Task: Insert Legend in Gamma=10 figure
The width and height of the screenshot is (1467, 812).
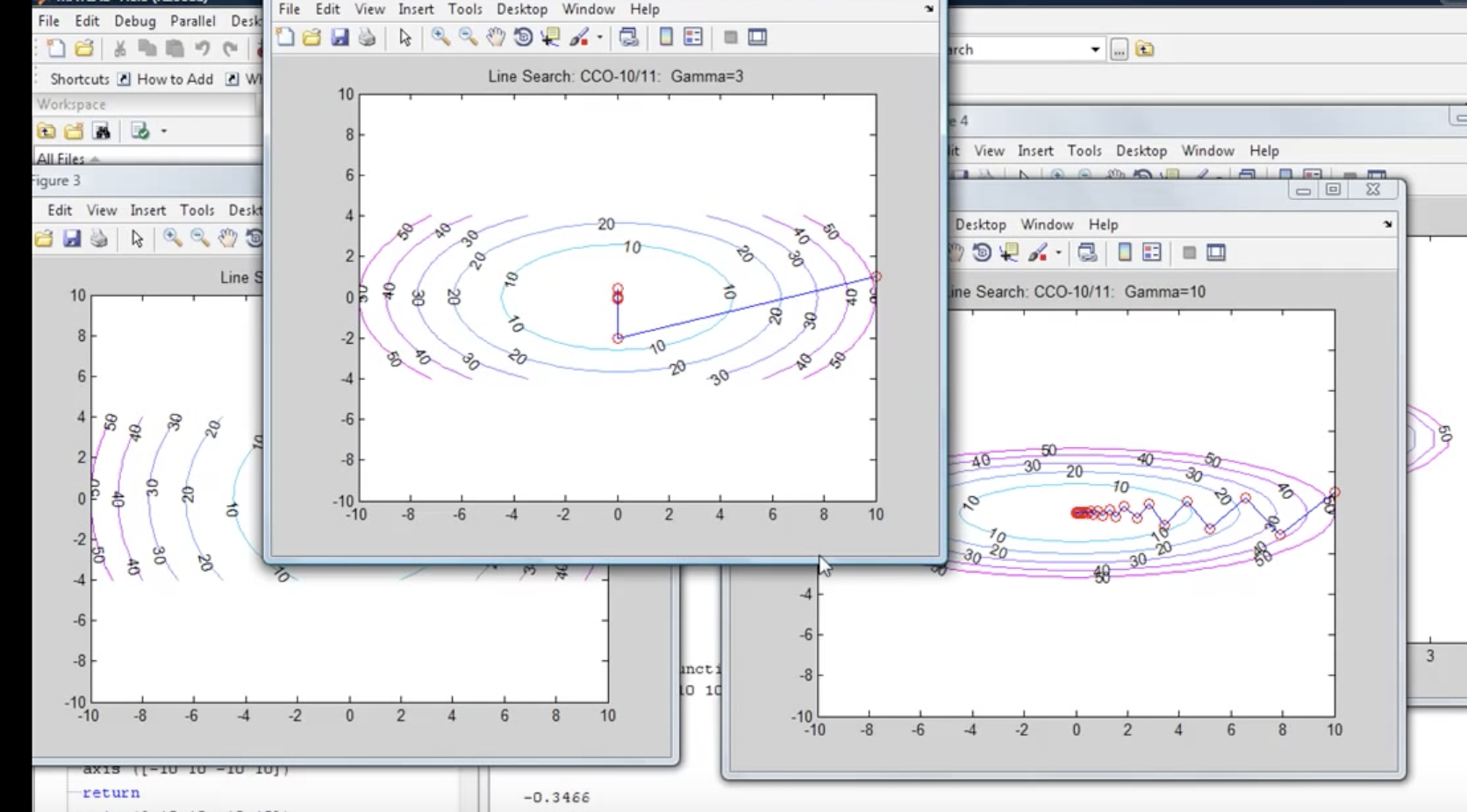Action: [x=1152, y=253]
